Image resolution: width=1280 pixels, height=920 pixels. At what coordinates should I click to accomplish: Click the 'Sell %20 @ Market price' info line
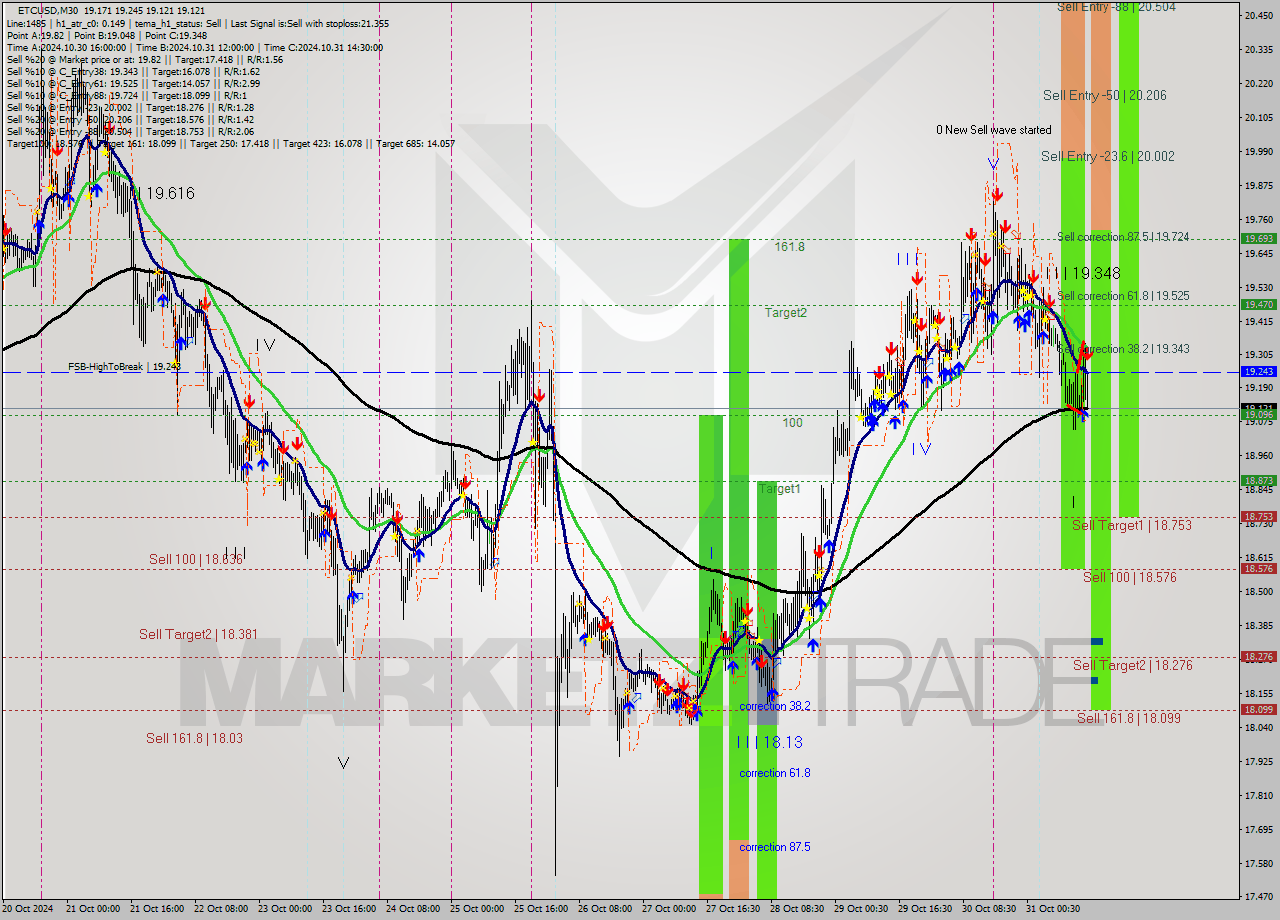(x=145, y=59)
